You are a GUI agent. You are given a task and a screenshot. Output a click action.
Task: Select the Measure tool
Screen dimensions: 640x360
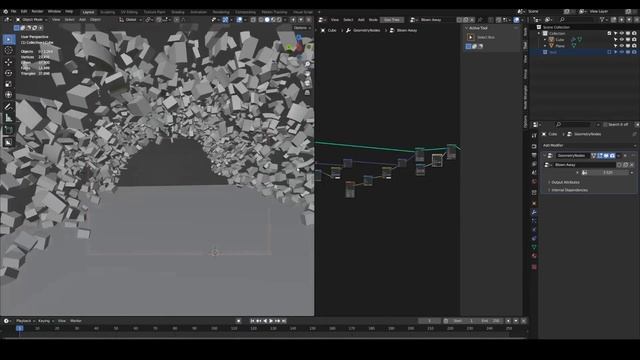[x=9, y=118]
